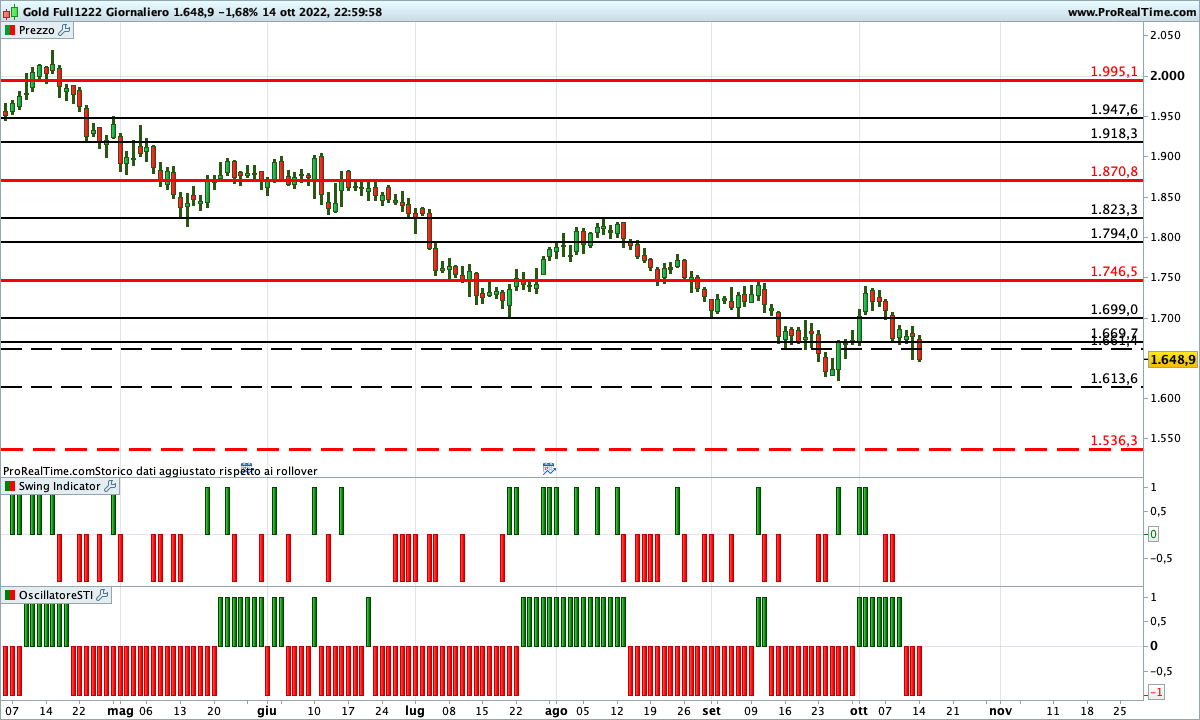Viewport: 1200px width, 720px height.
Task: Click the OscillatoreSTI value tag -1
Action: [1155, 692]
